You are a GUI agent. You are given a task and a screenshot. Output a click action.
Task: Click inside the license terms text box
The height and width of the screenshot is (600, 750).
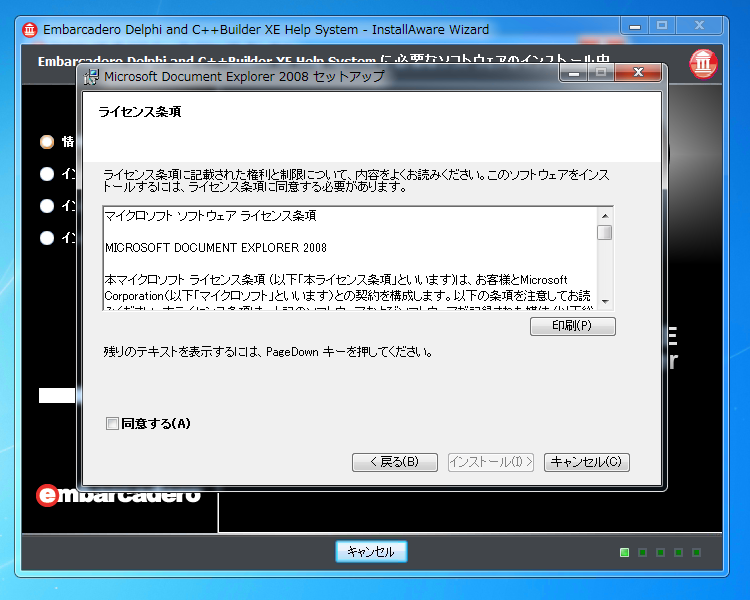[x=350, y=258]
